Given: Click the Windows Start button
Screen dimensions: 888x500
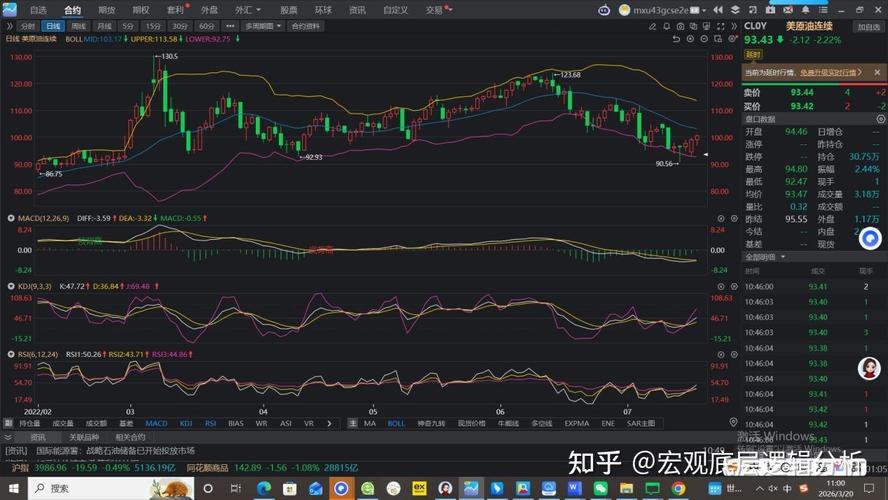Looking at the screenshot, I should coord(14,488).
